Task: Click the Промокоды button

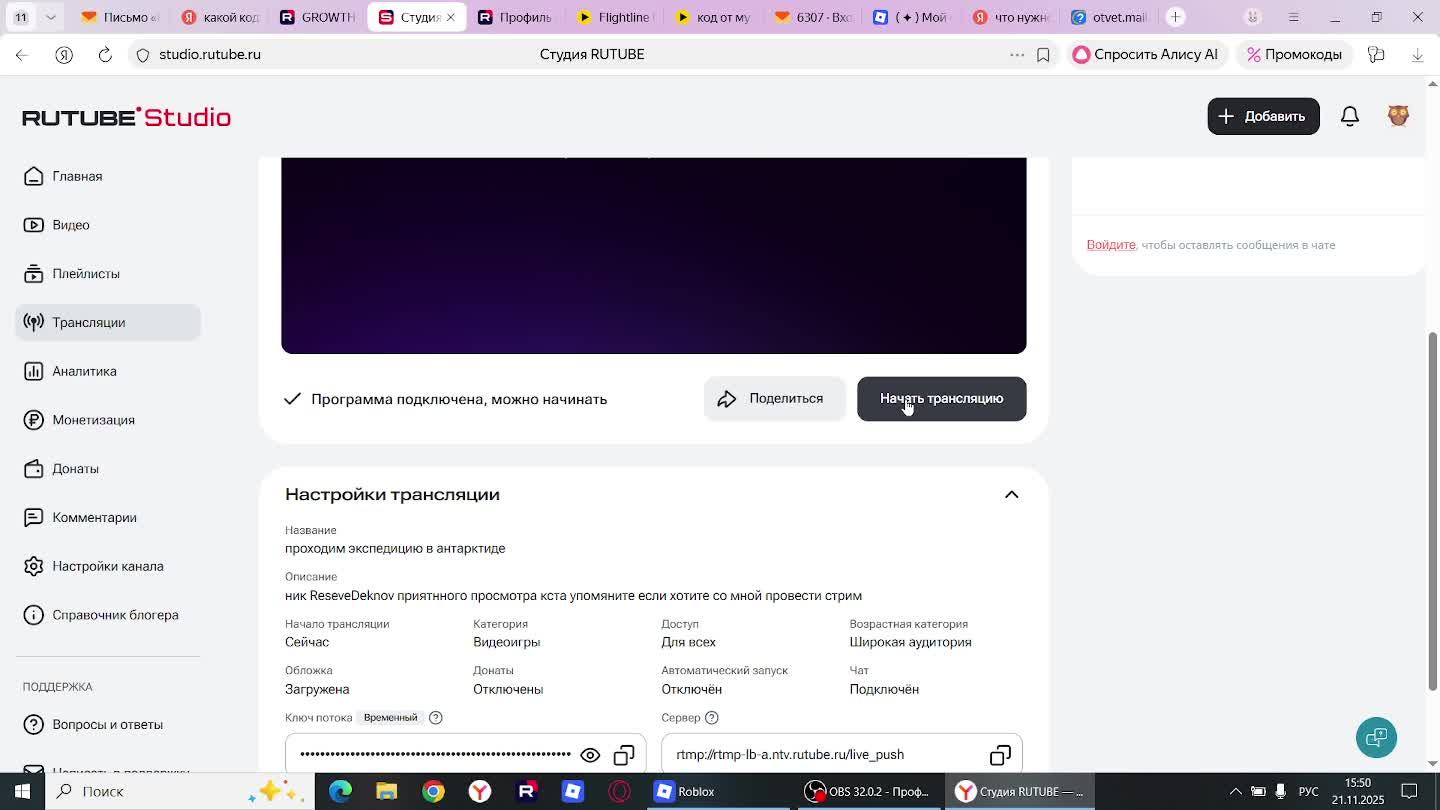Action: tap(1293, 54)
